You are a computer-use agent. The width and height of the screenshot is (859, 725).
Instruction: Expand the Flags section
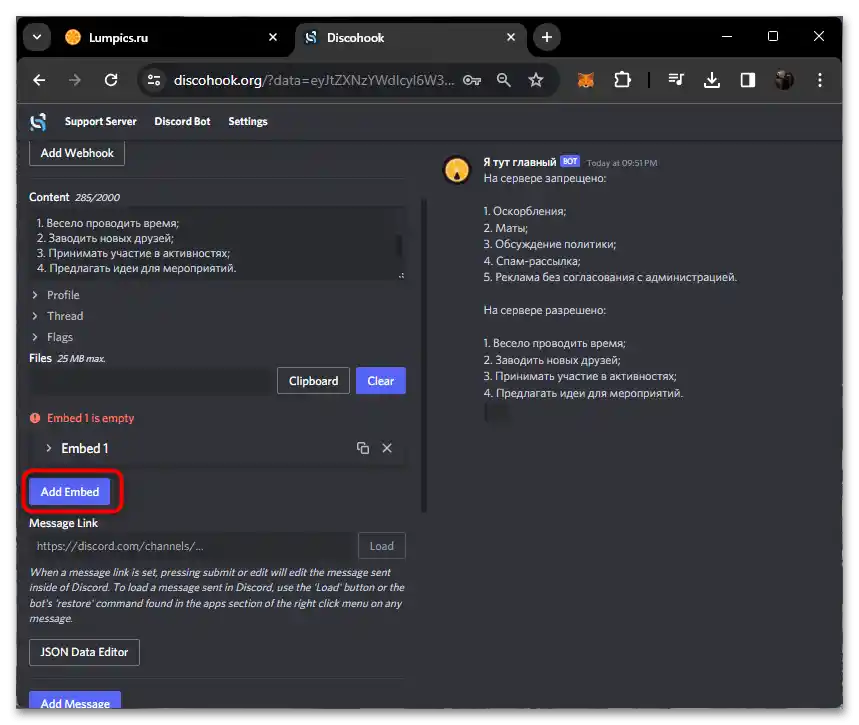[59, 337]
